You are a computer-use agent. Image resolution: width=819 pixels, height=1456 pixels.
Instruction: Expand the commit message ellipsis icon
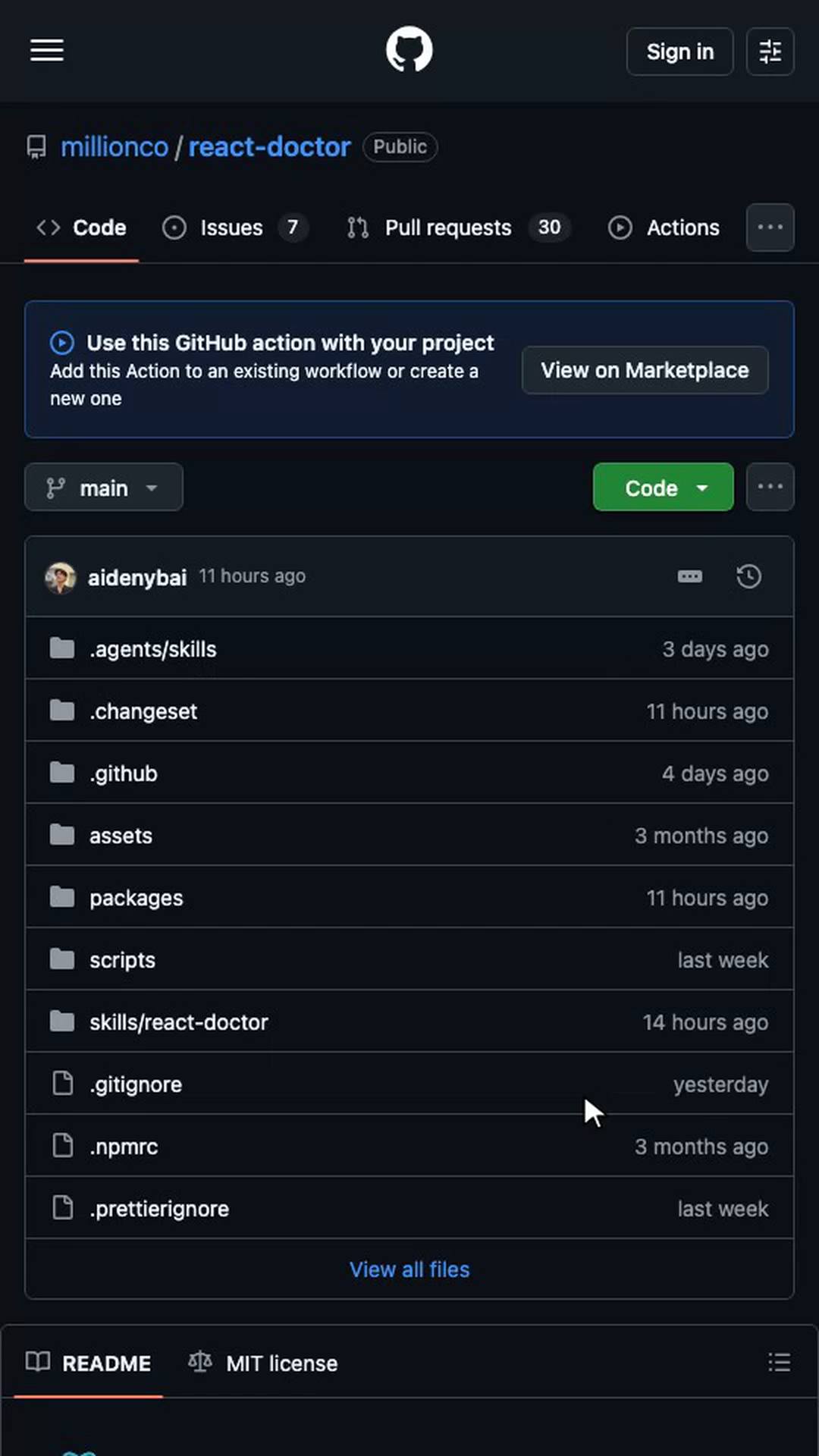tap(690, 576)
